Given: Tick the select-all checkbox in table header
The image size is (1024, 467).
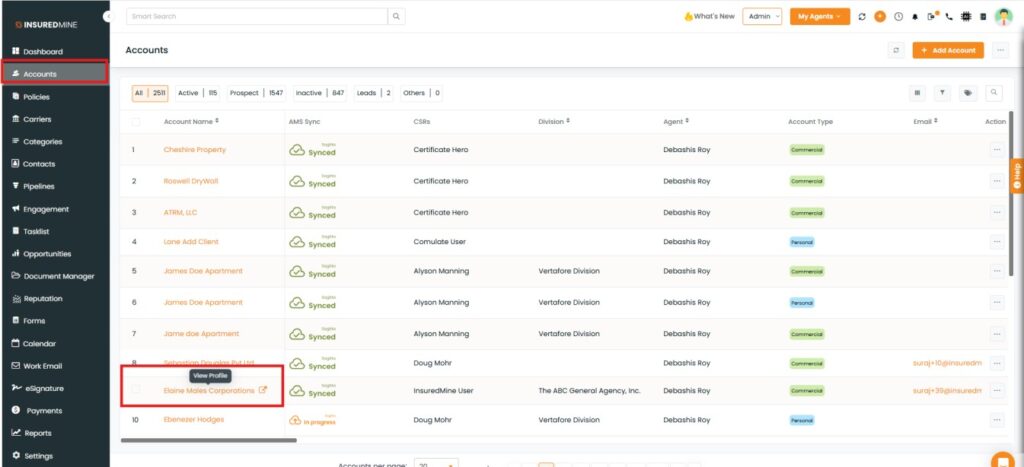Looking at the screenshot, I should pos(136,122).
